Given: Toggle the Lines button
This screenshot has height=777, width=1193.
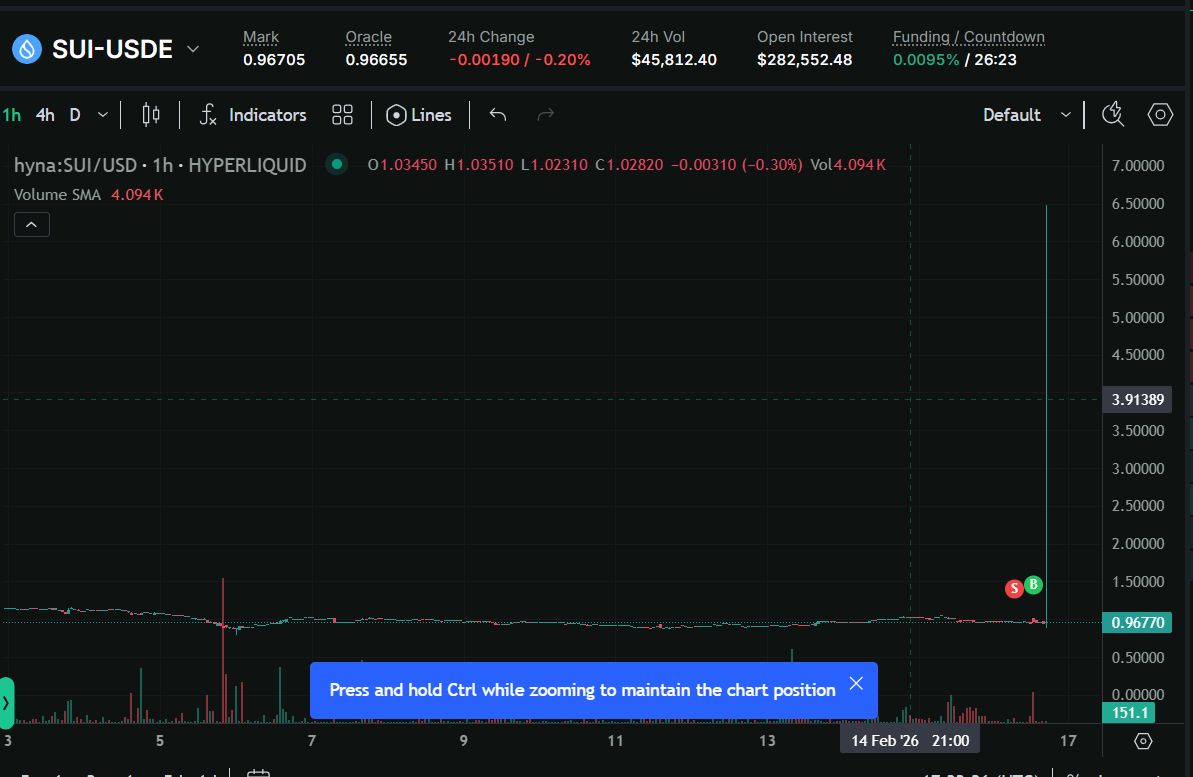Looking at the screenshot, I should coord(418,115).
